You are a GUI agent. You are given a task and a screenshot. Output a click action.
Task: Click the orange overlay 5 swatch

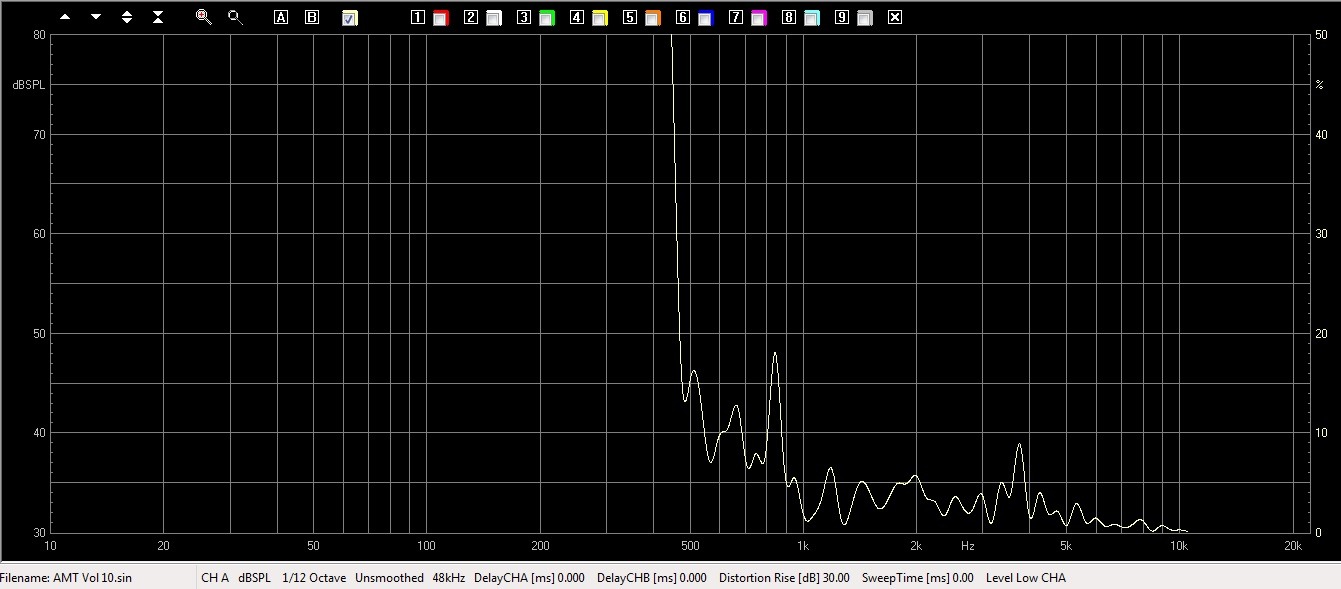pyautogui.click(x=652, y=18)
